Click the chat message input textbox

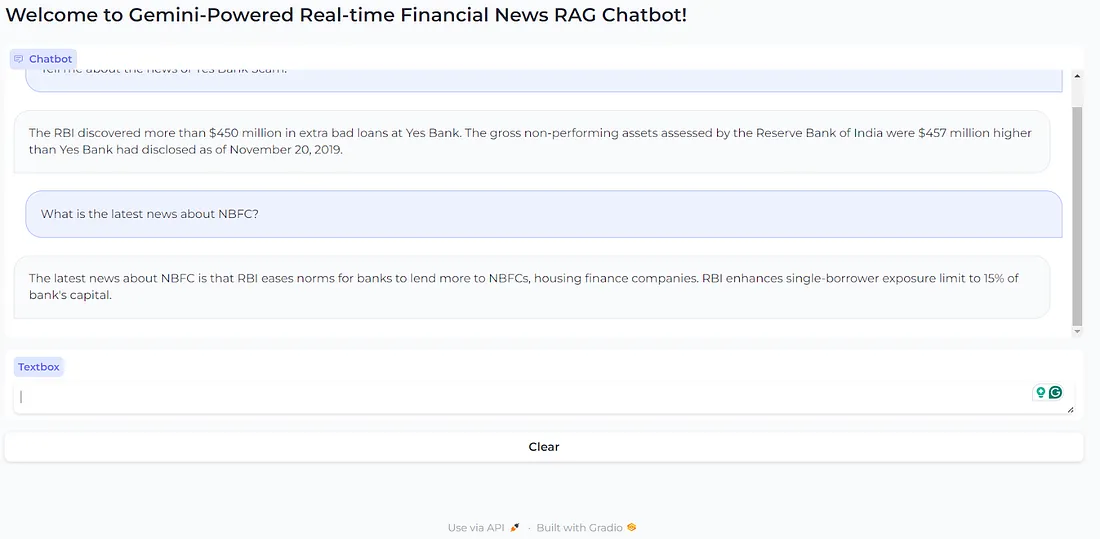pos(544,397)
